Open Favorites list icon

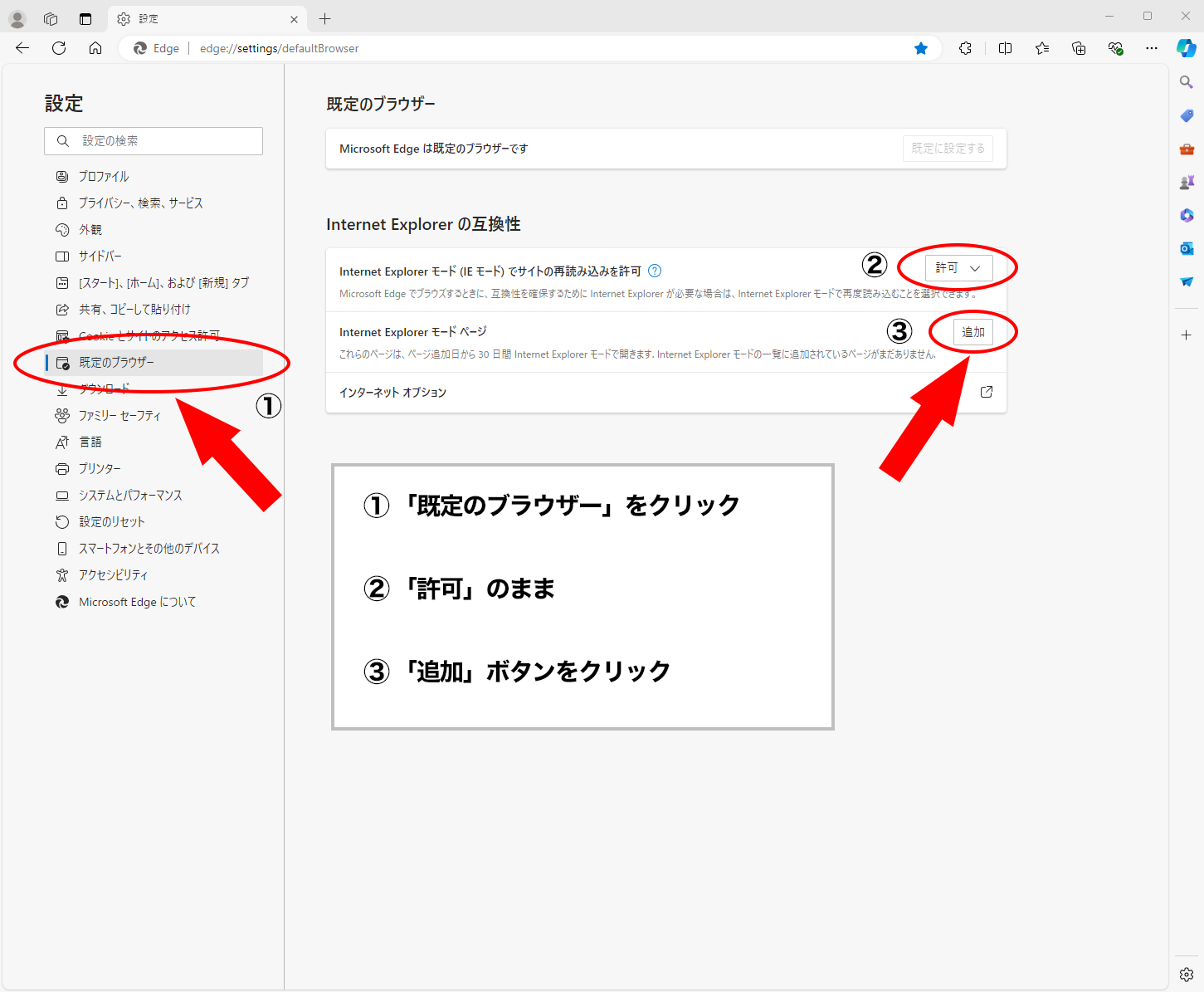click(x=1042, y=48)
